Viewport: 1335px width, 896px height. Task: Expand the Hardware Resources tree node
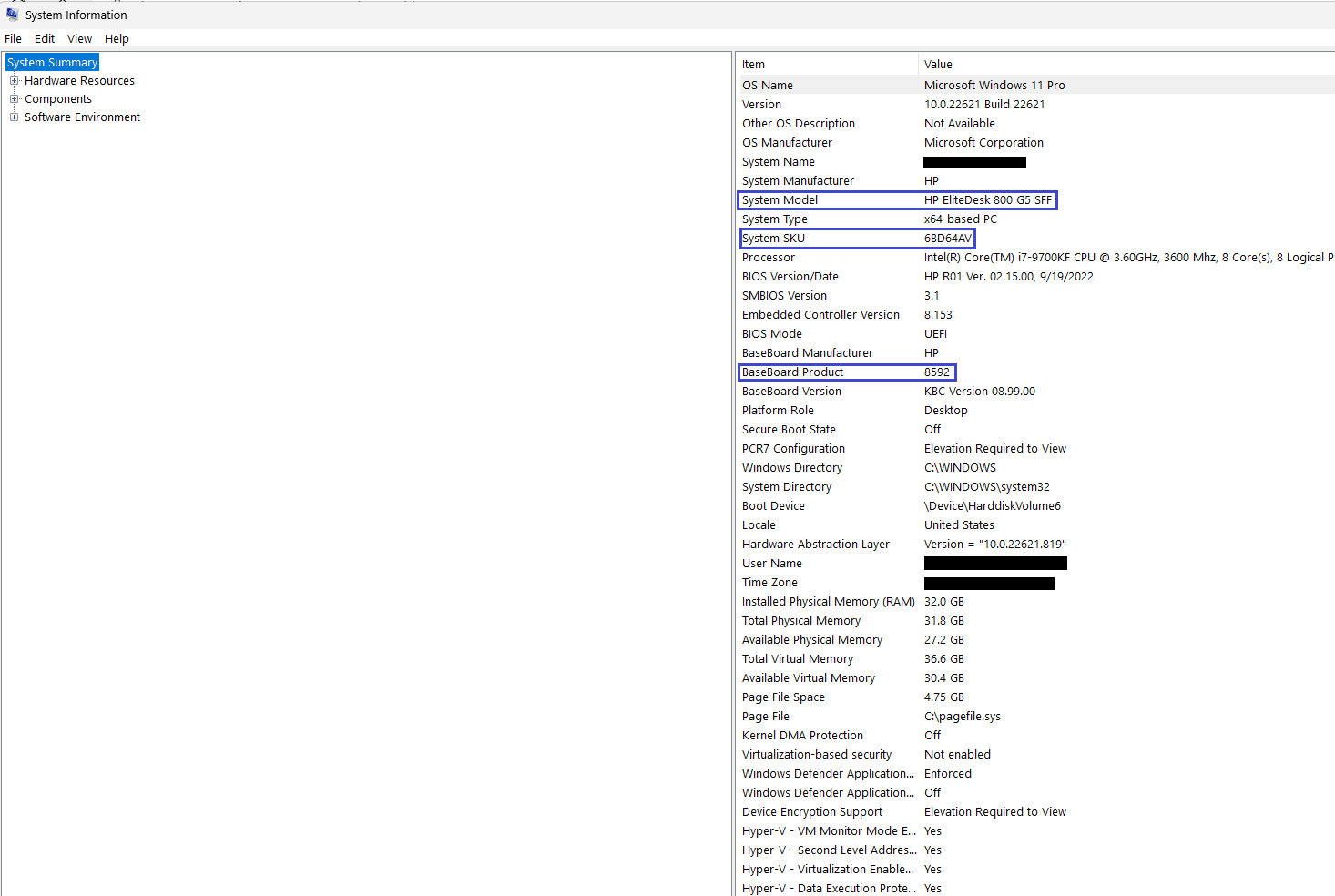(14, 80)
